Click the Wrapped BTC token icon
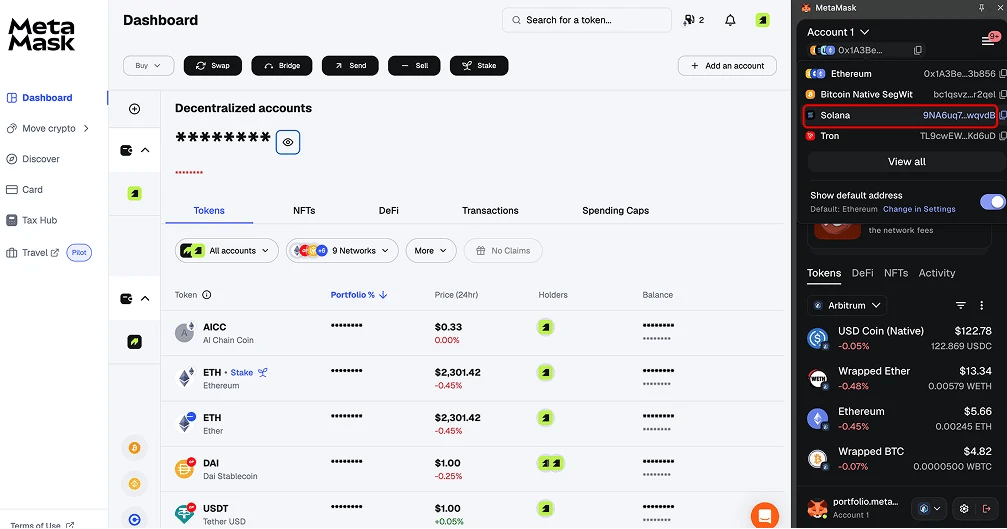The width and height of the screenshot is (1007, 529). 818,459
